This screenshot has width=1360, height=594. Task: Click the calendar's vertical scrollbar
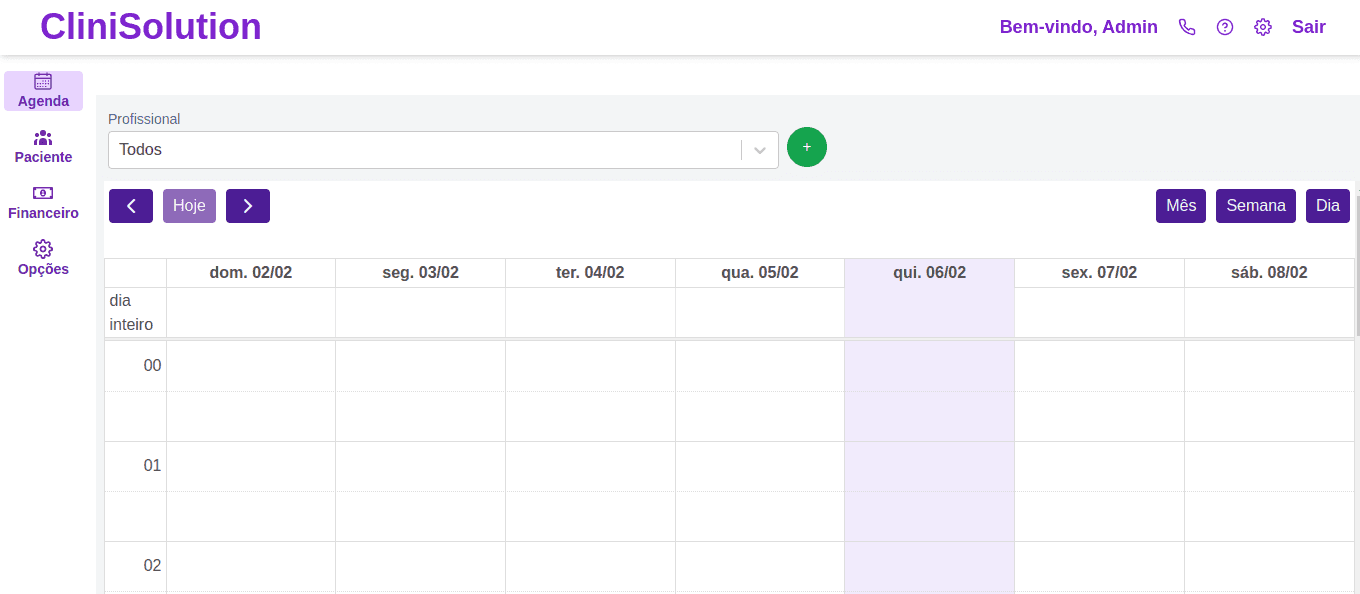tap(1357, 270)
